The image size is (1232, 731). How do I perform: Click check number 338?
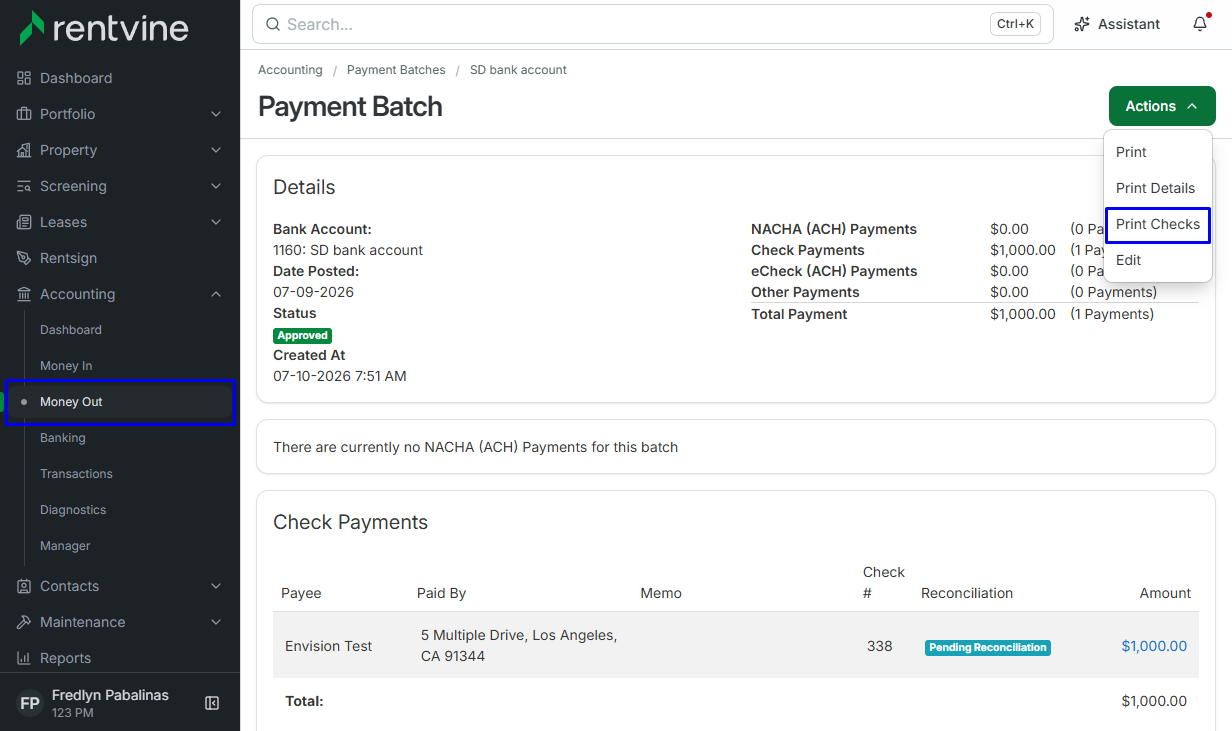click(879, 646)
